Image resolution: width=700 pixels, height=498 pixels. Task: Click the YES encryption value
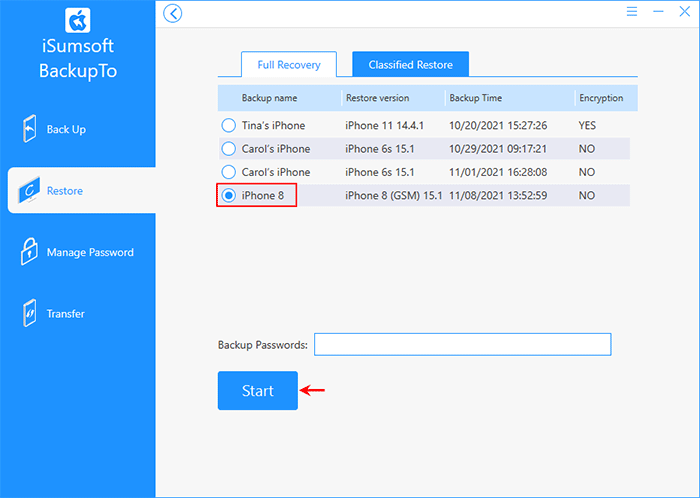587,125
